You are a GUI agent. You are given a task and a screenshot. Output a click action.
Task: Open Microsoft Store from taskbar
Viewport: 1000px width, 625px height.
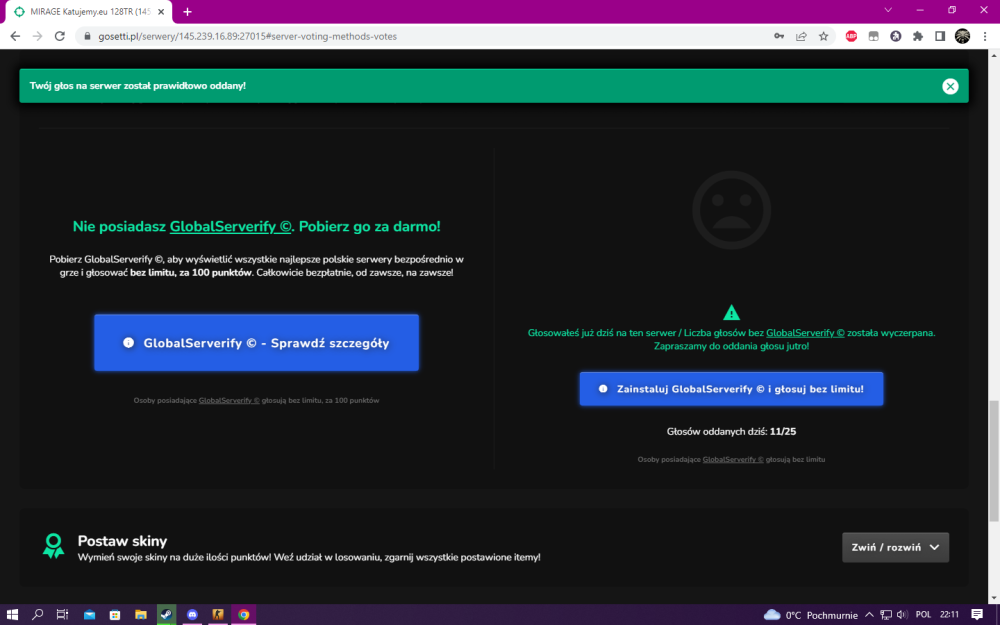point(115,615)
